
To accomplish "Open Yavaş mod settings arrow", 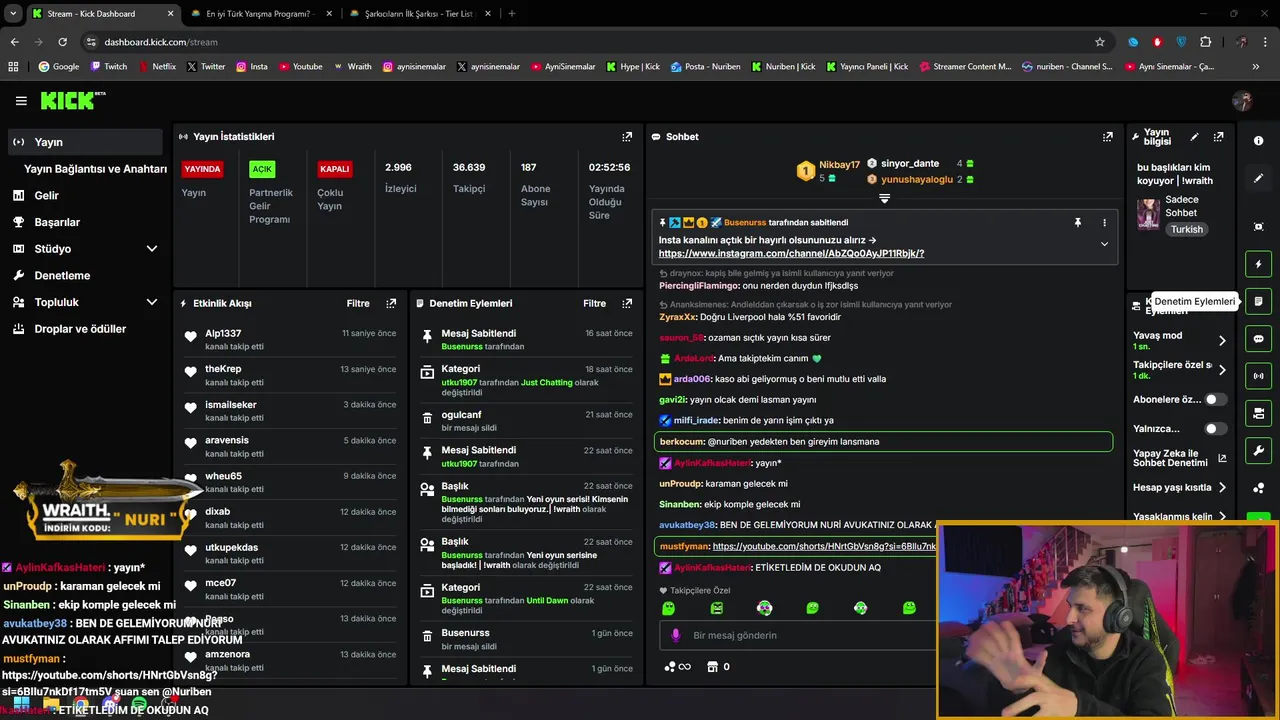I will [x=1221, y=341].
